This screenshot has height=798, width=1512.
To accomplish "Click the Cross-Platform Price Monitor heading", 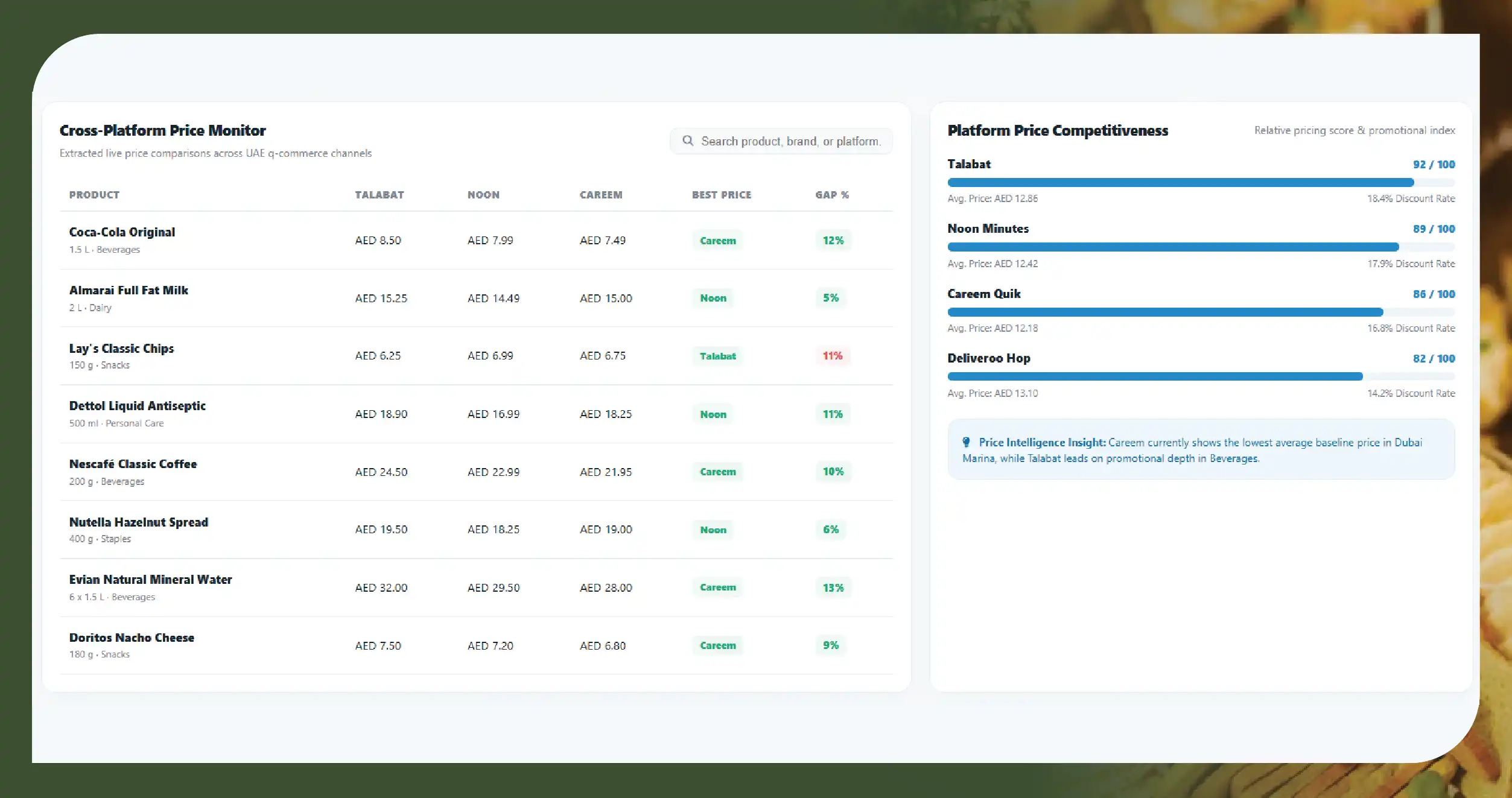I will point(162,130).
